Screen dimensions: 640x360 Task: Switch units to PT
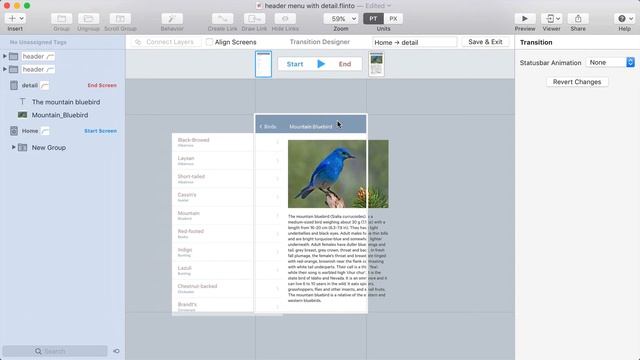pos(373,19)
